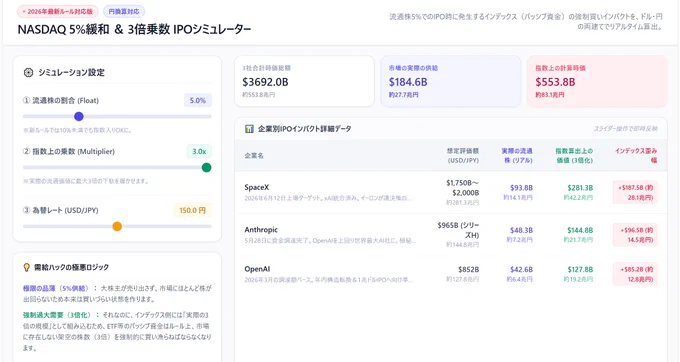Click the 150.0 円 exchange rate value
The image size is (680, 362).
(193, 210)
